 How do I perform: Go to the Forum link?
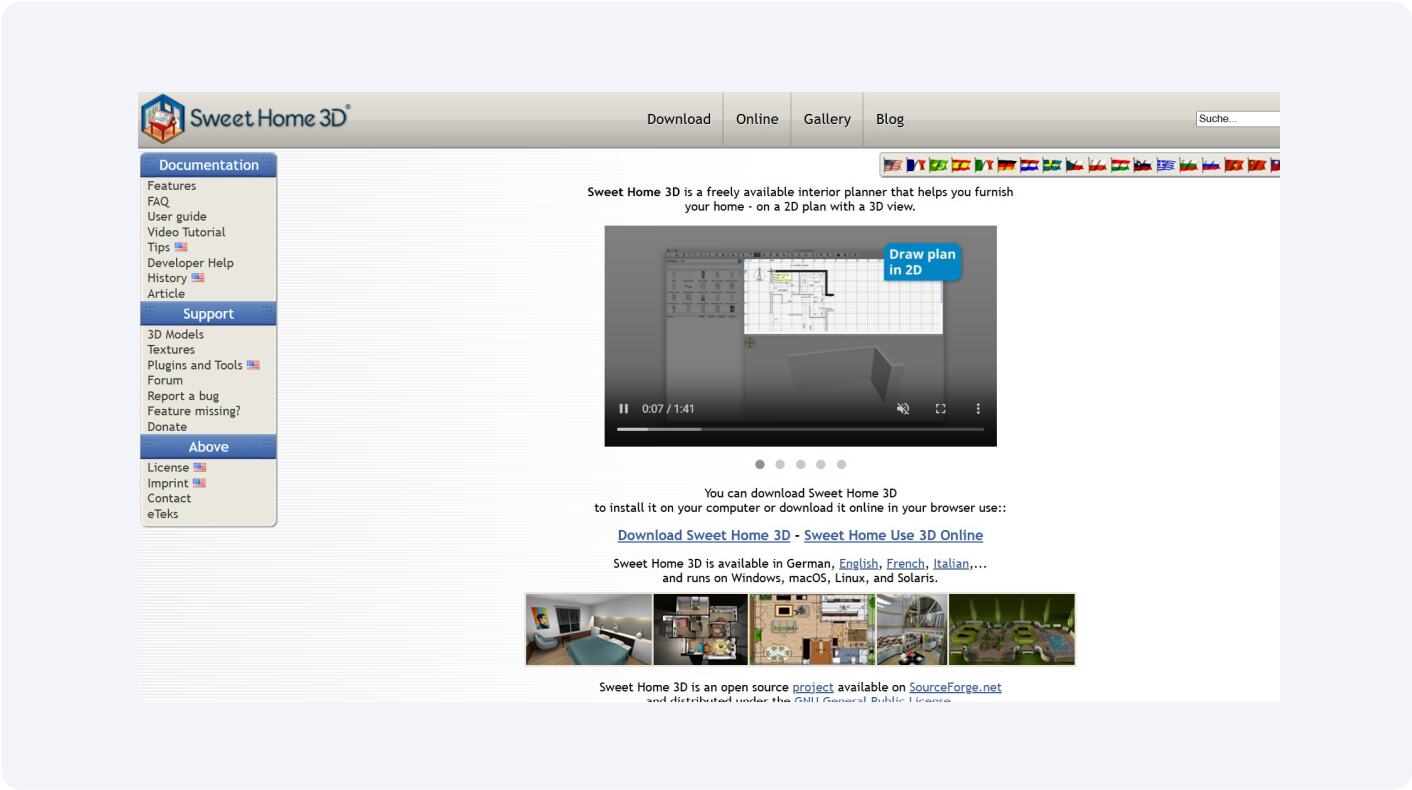click(165, 381)
